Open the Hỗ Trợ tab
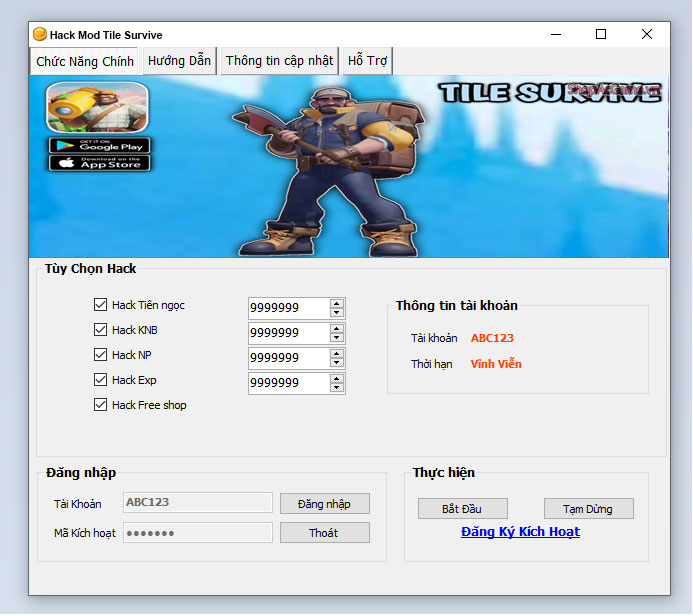 (x=367, y=61)
